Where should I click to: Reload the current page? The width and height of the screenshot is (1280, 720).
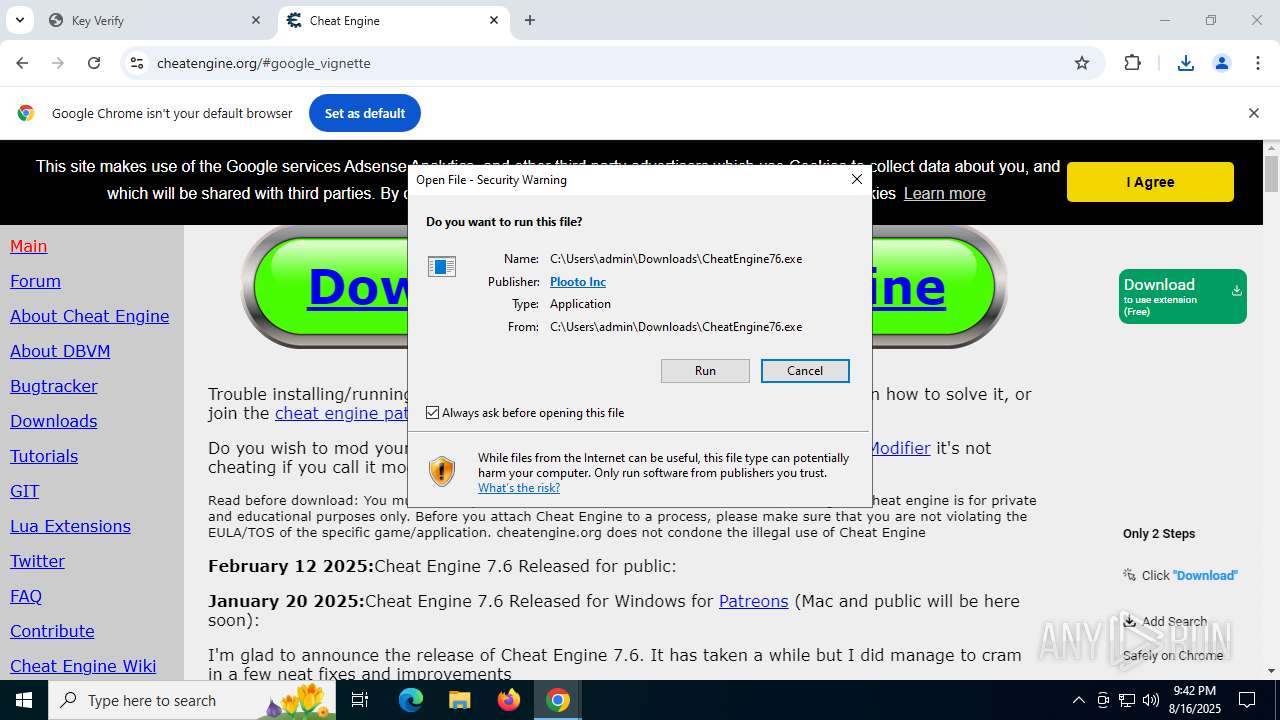click(94, 63)
